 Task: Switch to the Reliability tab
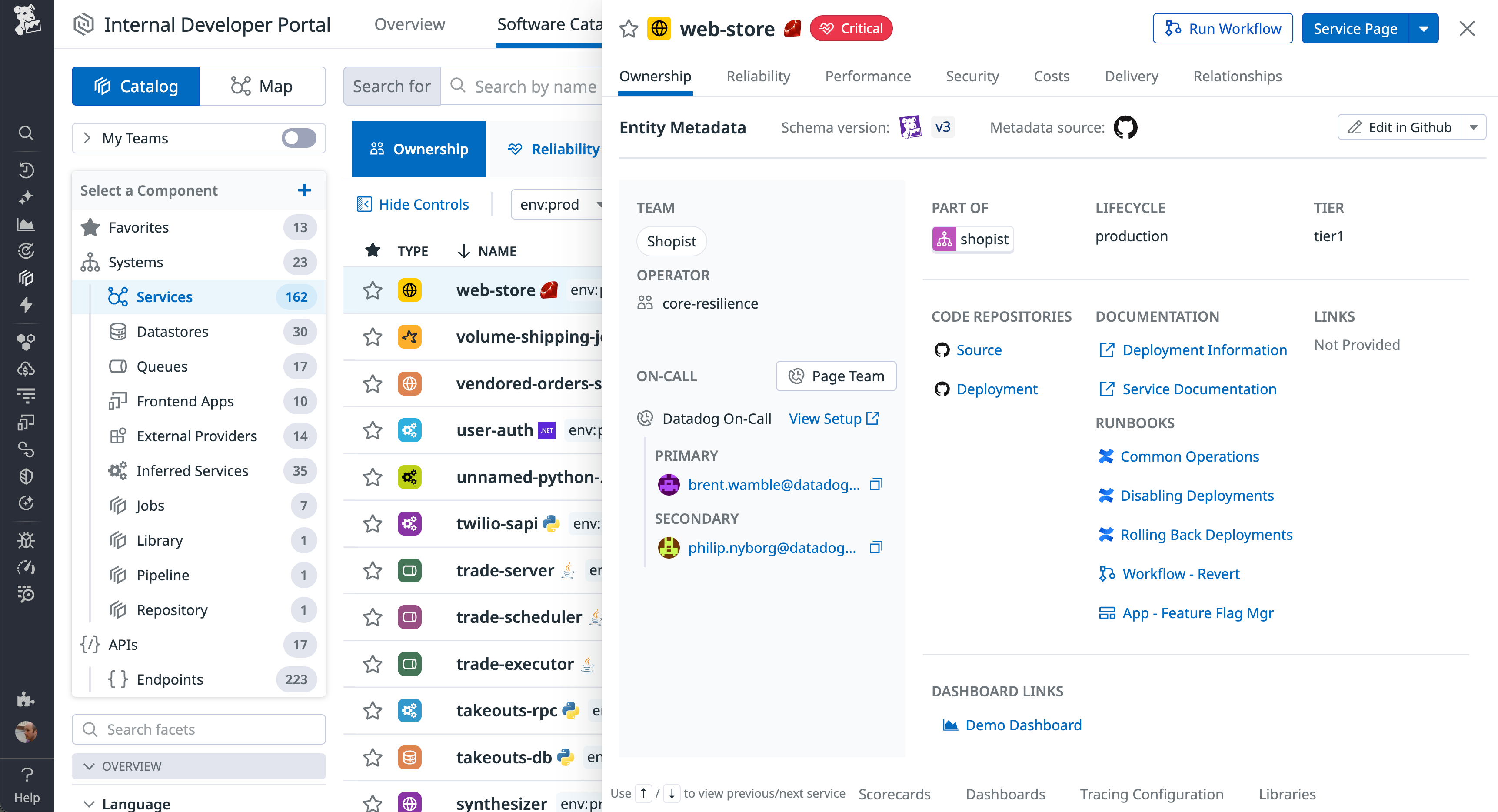click(758, 76)
